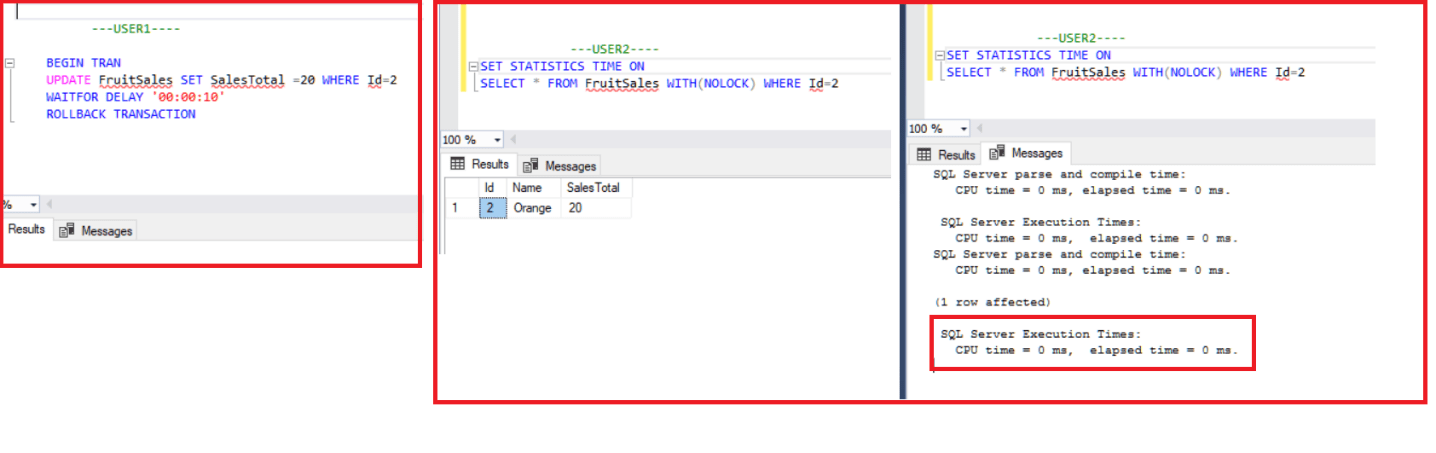The width and height of the screenshot is (1436, 453).
Task: Click SET STATISTICS TIME ON in the results grid pane
Action: click(x=562, y=67)
